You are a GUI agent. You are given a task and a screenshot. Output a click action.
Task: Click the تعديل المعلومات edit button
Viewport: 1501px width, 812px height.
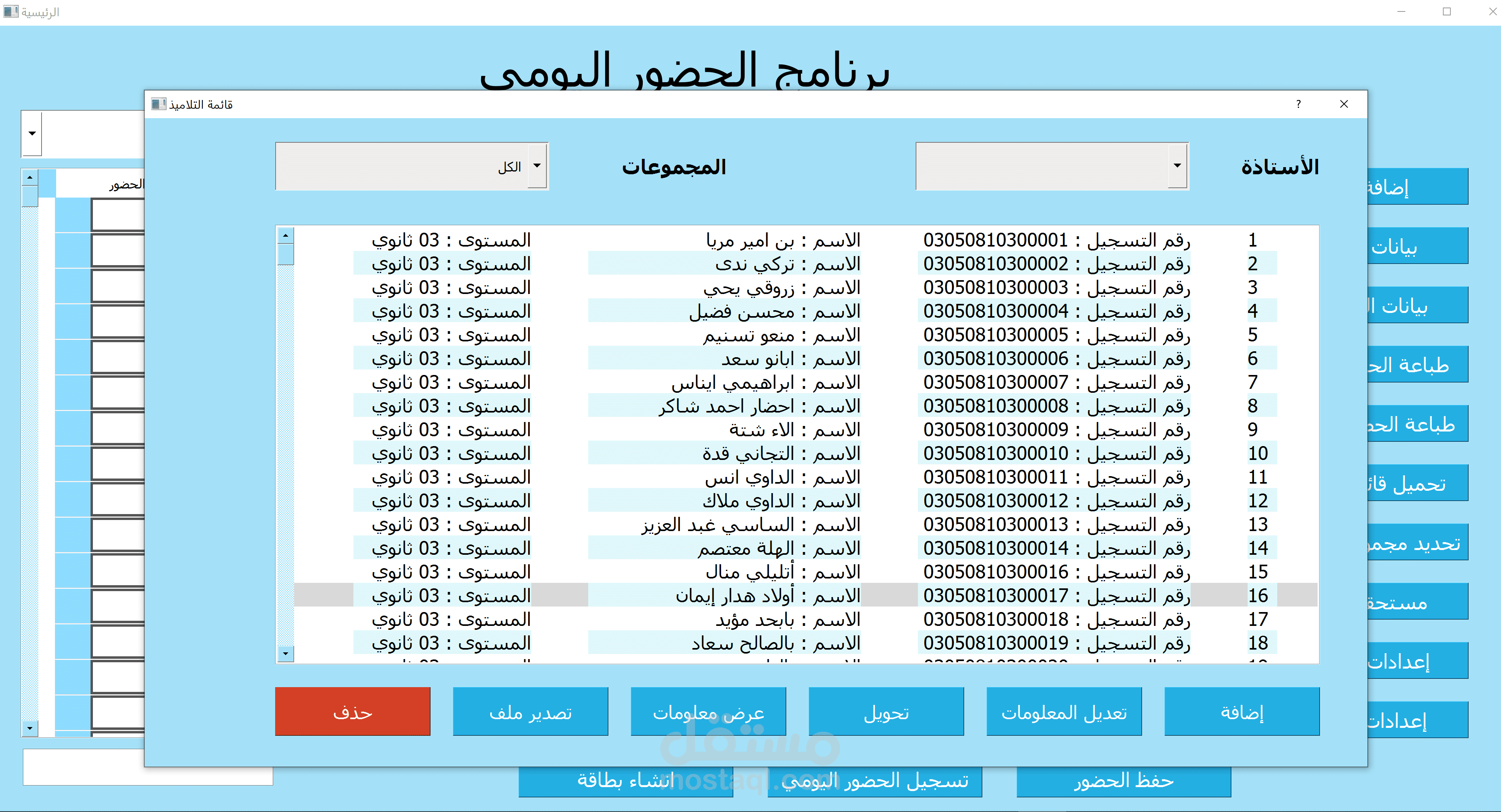click(x=1064, y=711)
